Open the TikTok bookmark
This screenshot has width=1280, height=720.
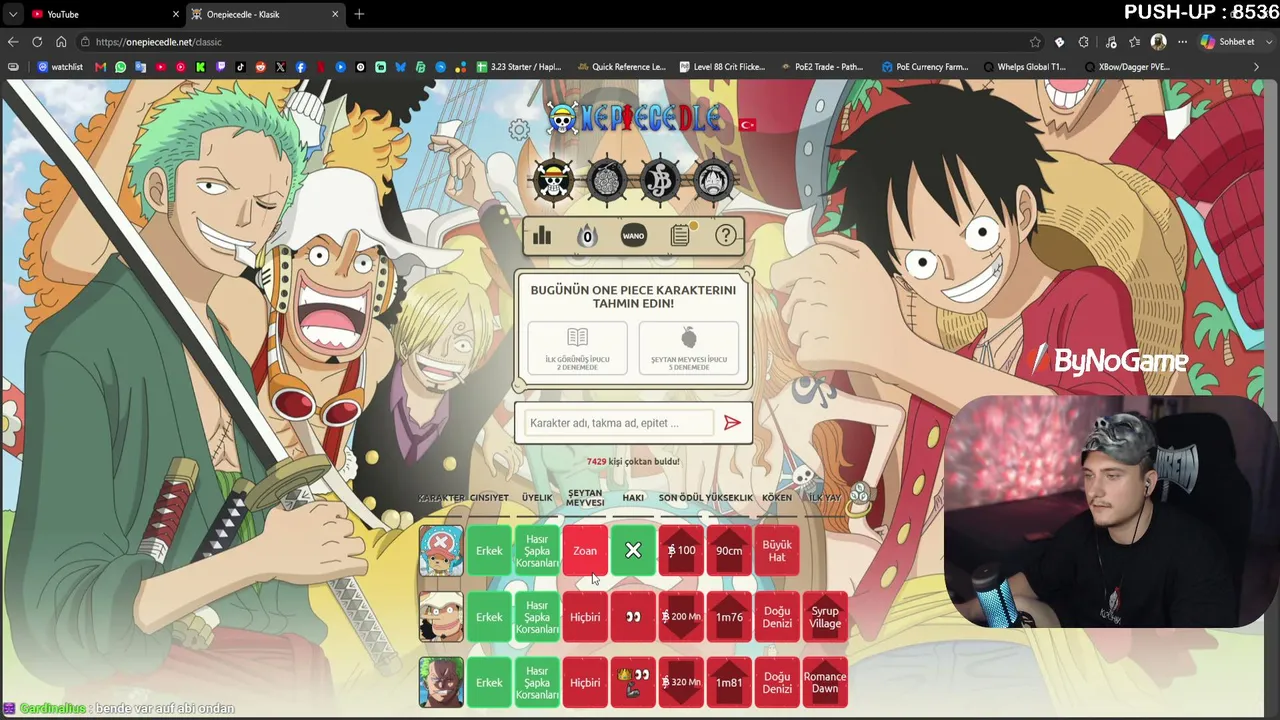coord(240,67)
